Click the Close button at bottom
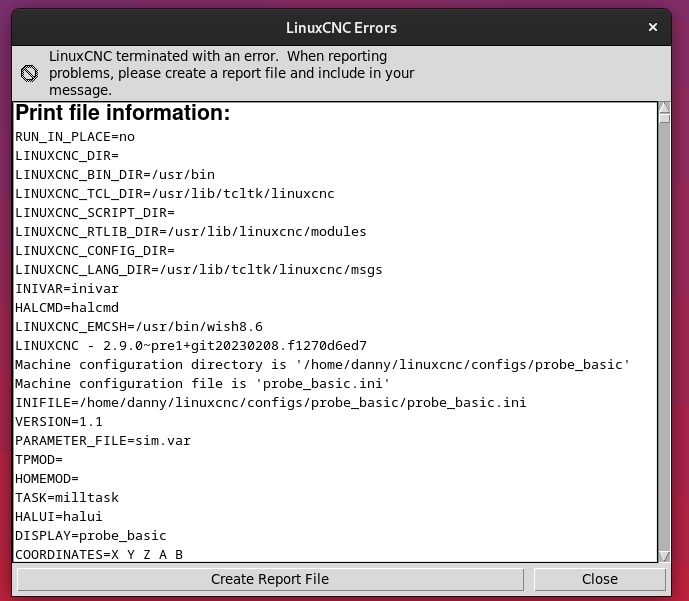 tap(600, 579)
